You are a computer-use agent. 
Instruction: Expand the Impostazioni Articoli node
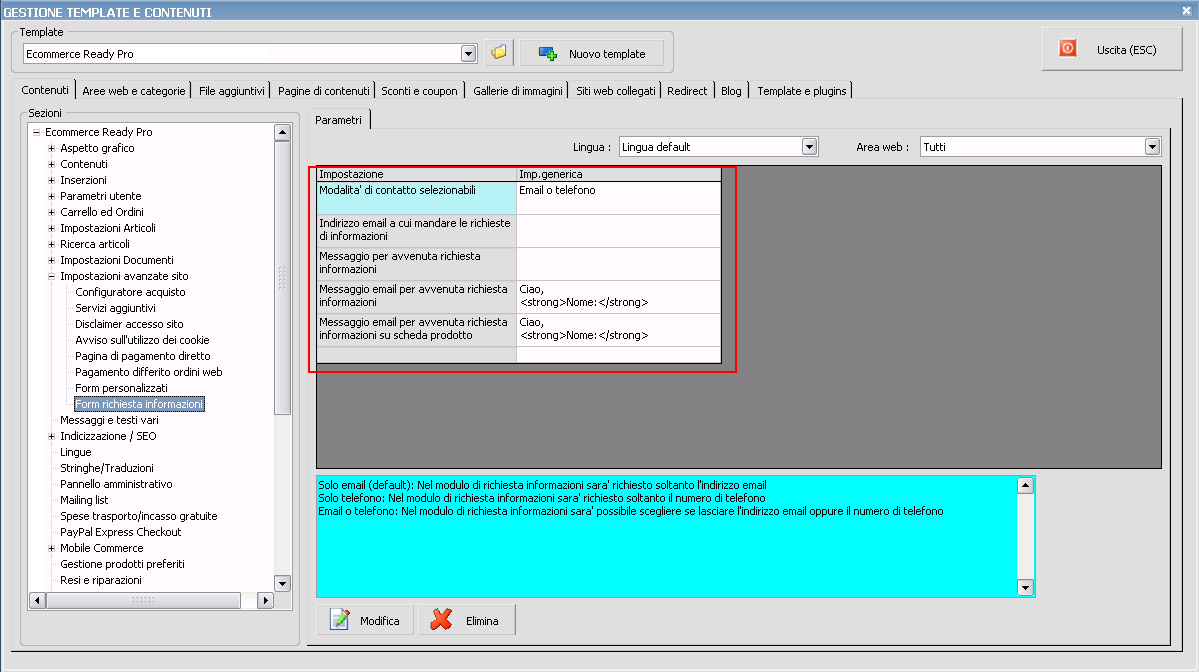tap(51, 229)
